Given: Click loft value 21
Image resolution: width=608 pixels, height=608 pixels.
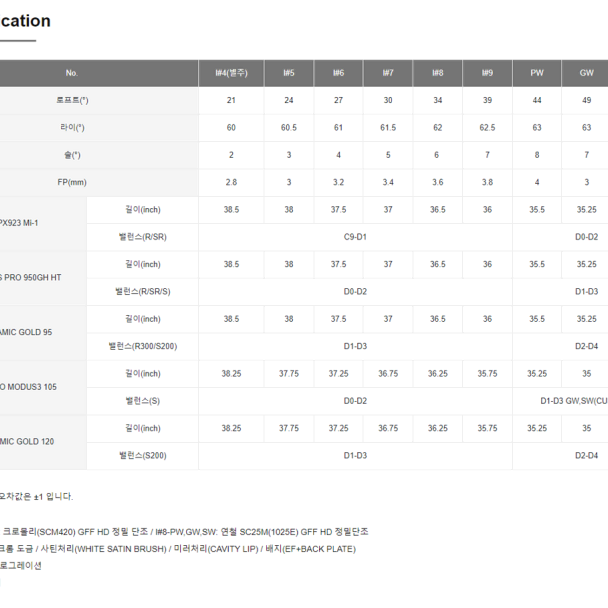Looking at the screenshot, I should [231, 100].
